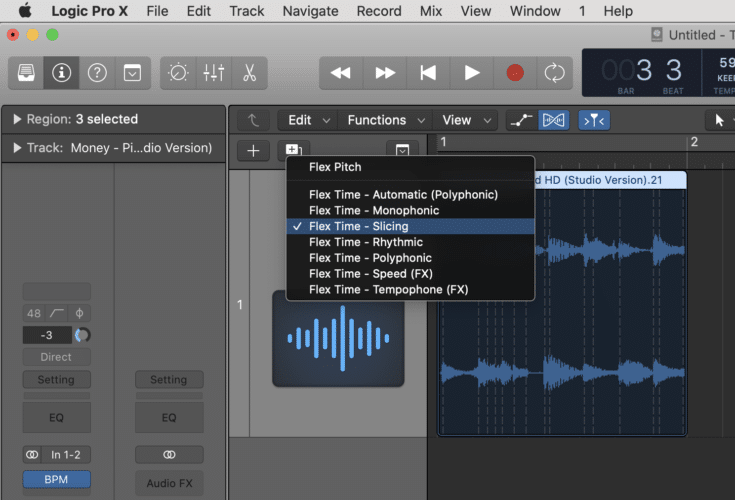Open EQ on left channel strip

pos(56,418)
